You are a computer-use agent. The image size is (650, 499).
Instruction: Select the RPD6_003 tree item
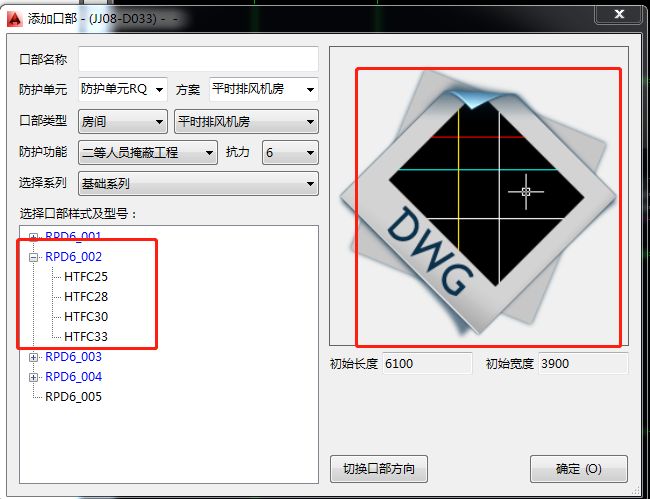tap(73, 357)
